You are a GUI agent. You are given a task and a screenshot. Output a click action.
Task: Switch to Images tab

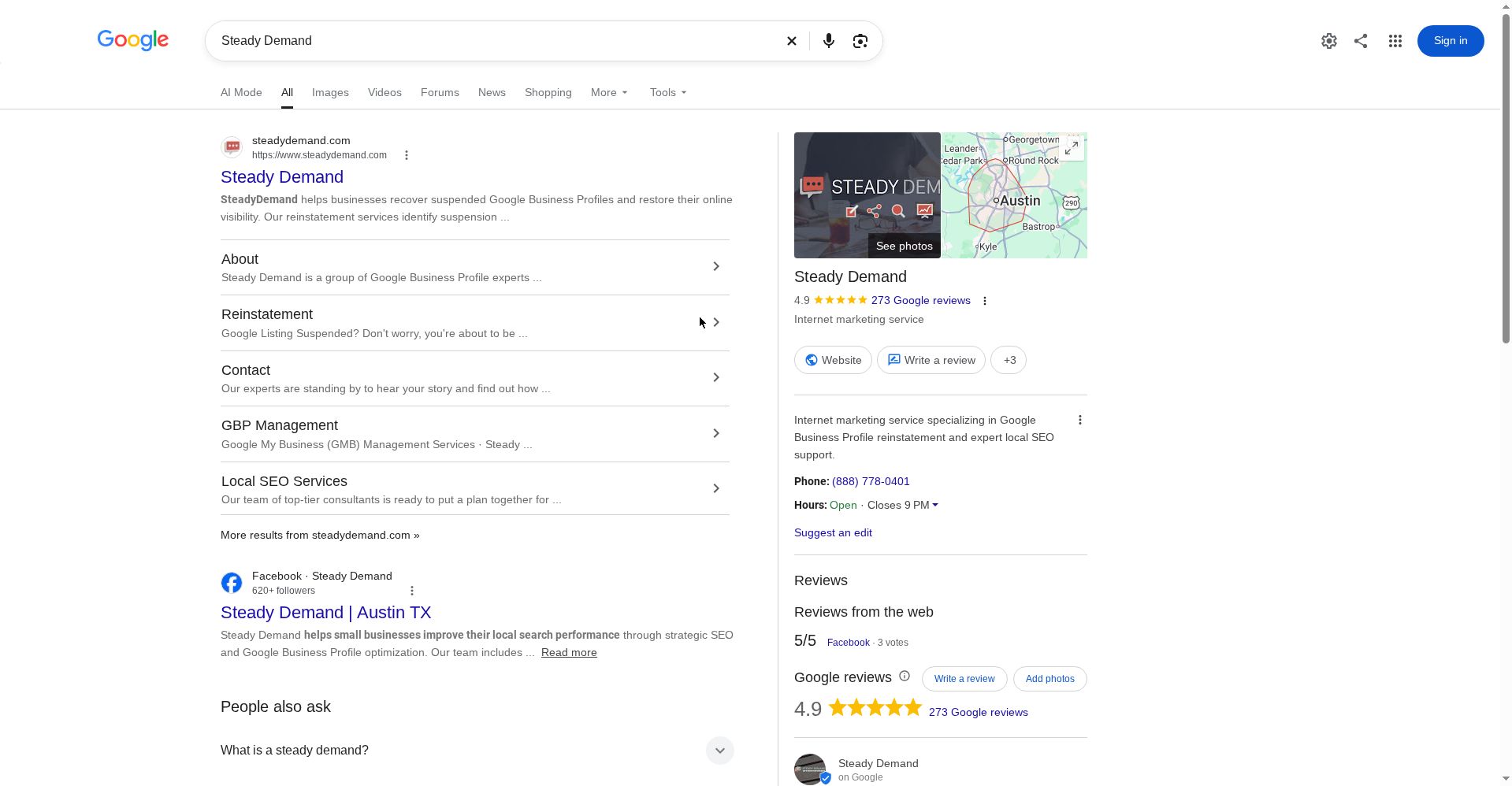pos(330,93)
